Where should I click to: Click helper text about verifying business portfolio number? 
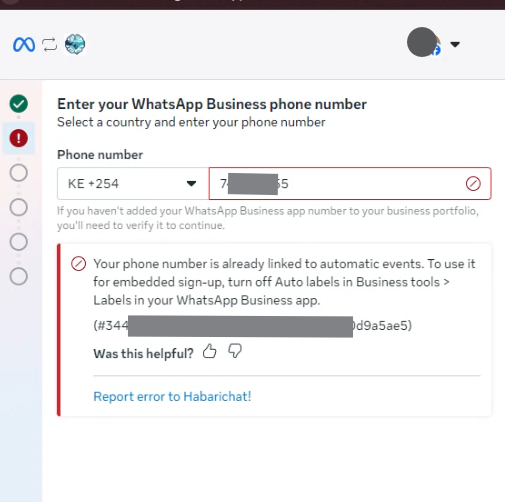tap(268, 218)
